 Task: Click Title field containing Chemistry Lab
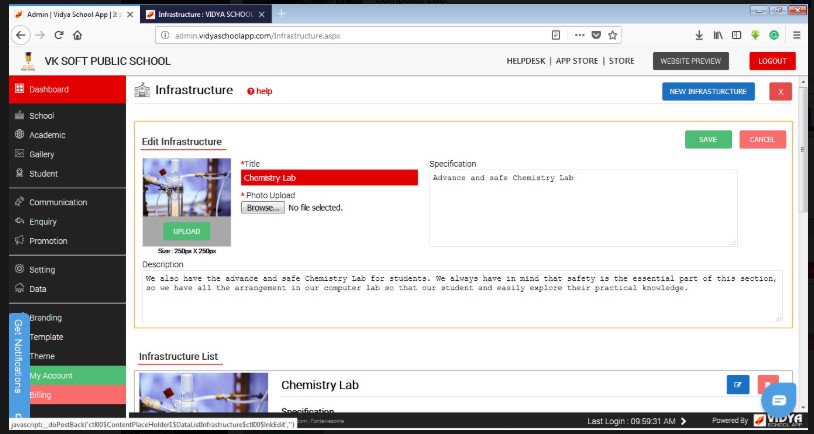(329, 178)
